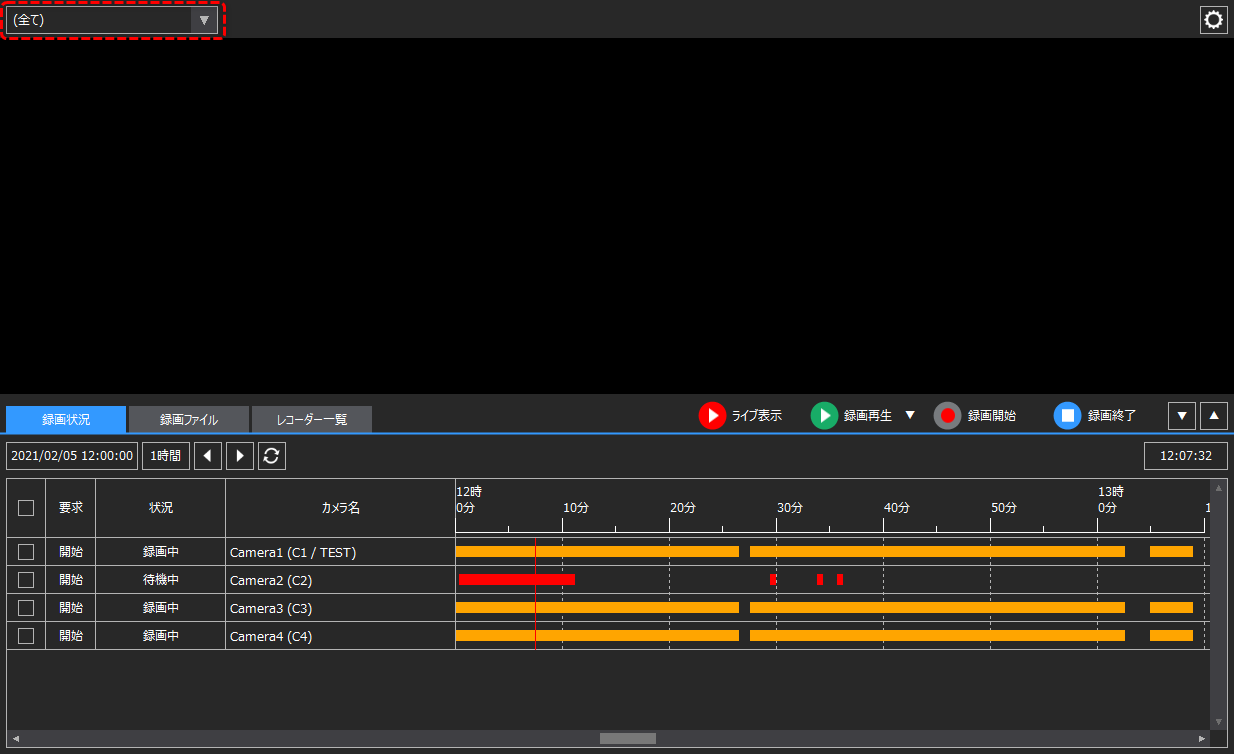Open the settings gear

click(1213, 19)
